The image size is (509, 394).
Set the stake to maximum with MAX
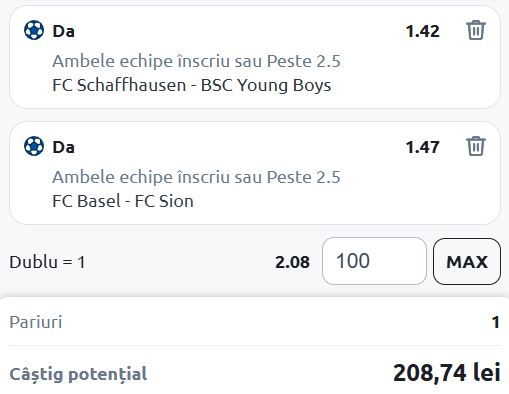pyautogui.click(x=467, y=262)
